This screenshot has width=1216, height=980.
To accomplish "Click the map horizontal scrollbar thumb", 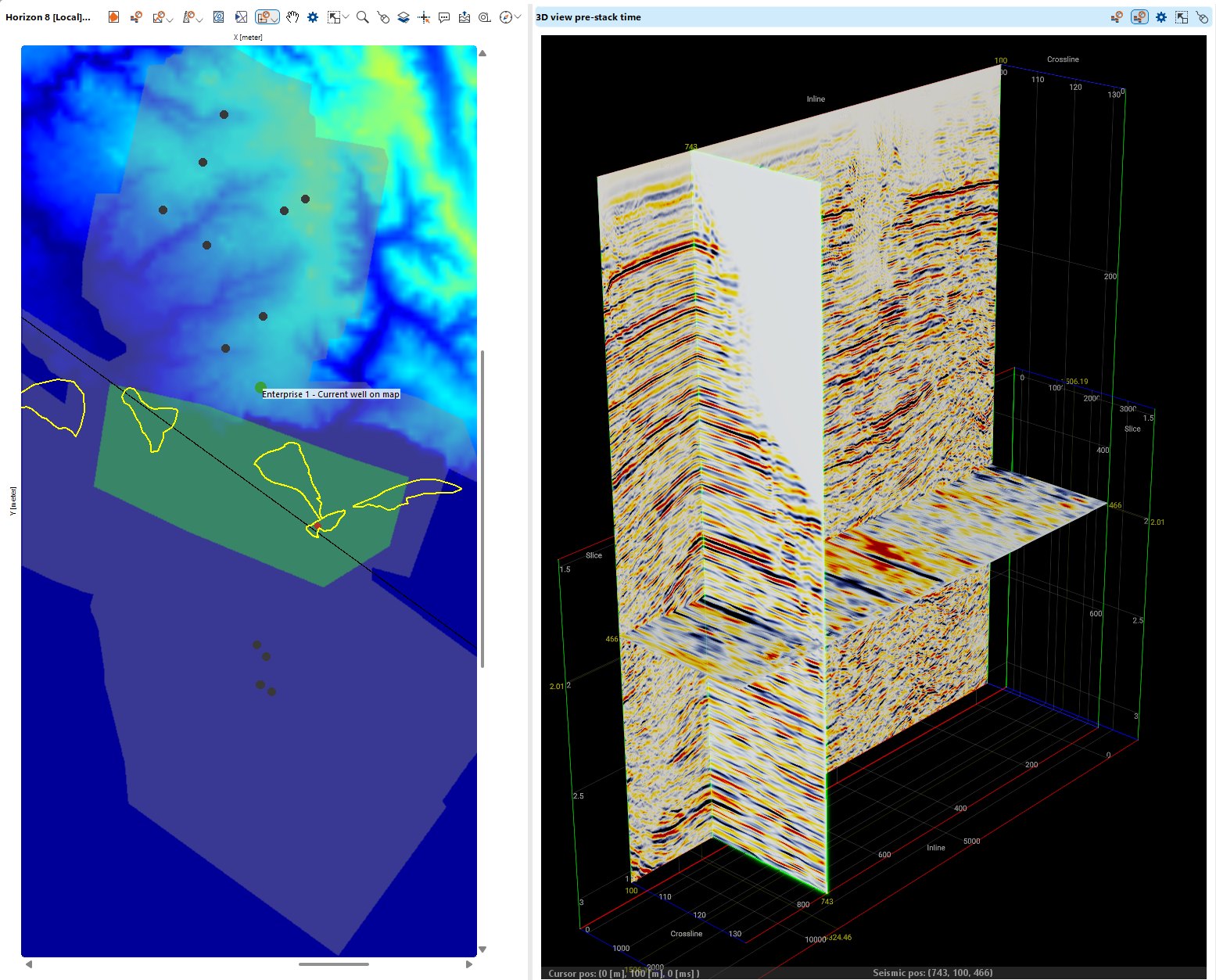I will (x=334, y=964).
